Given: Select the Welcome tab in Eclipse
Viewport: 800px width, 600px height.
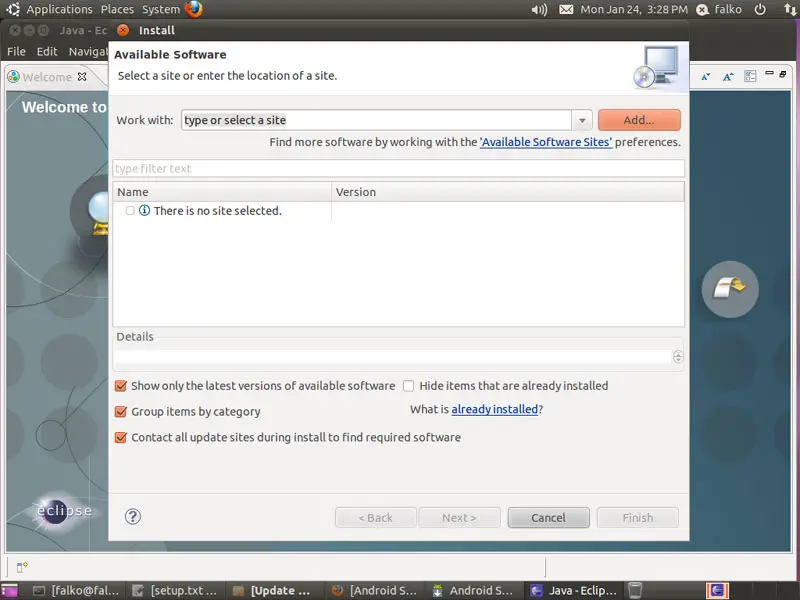Looking at the screenshot, I should coord(47,77).
